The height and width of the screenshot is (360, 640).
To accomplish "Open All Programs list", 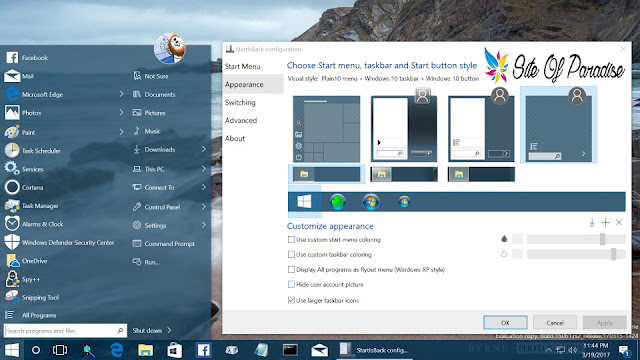I will (31, 315).
